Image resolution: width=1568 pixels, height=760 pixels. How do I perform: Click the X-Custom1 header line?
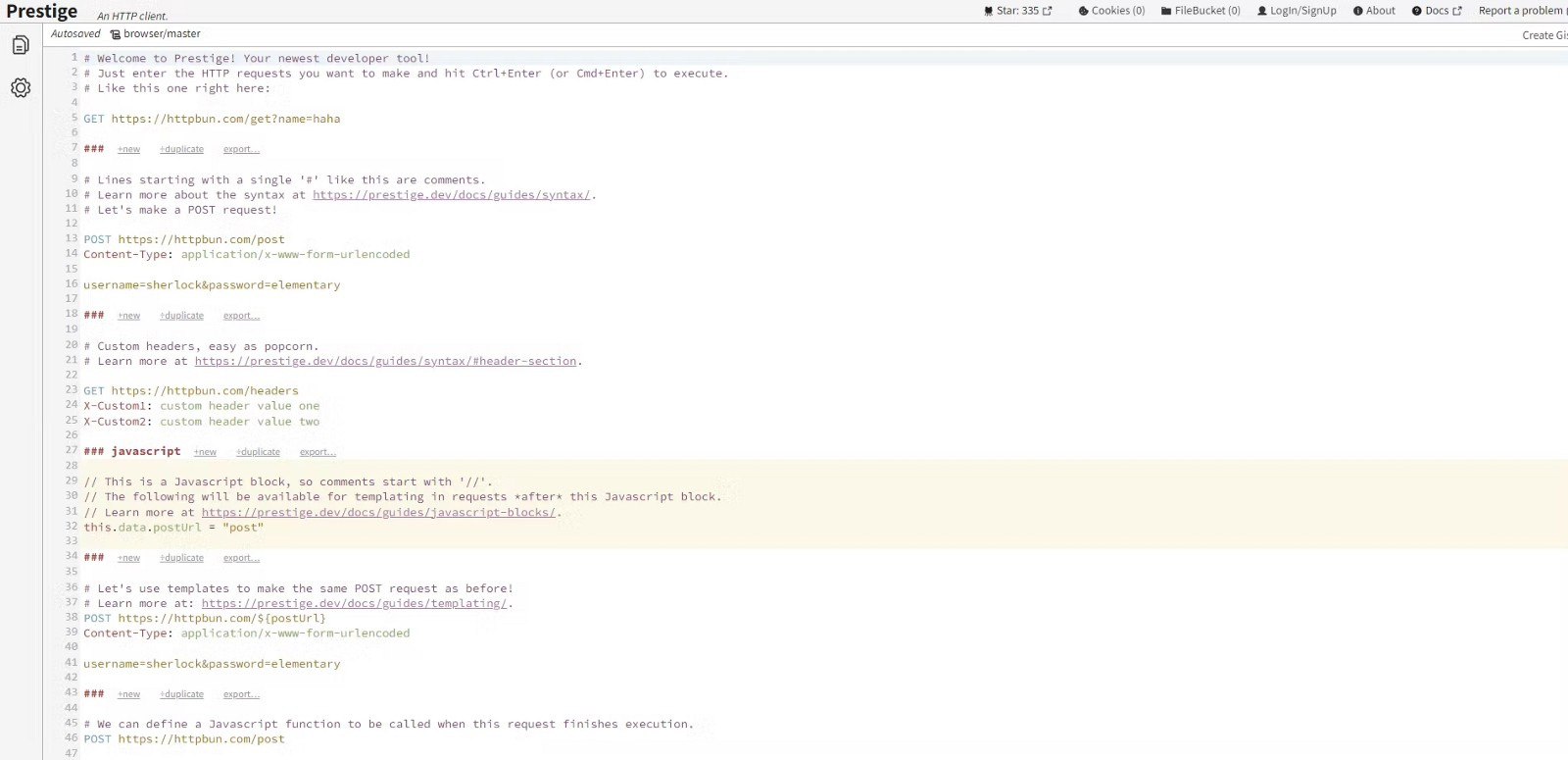tap(202, 406)
